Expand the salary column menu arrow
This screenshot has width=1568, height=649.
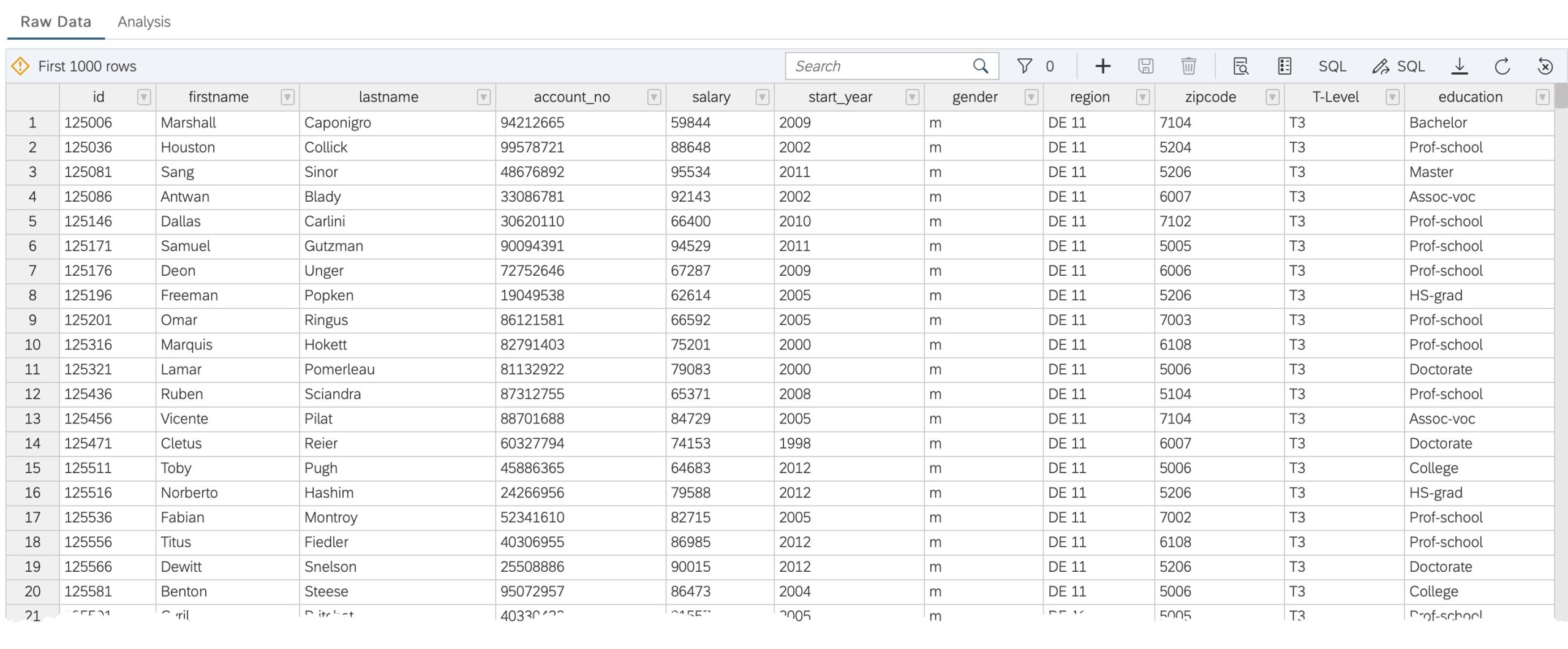[x=762, y=97]
